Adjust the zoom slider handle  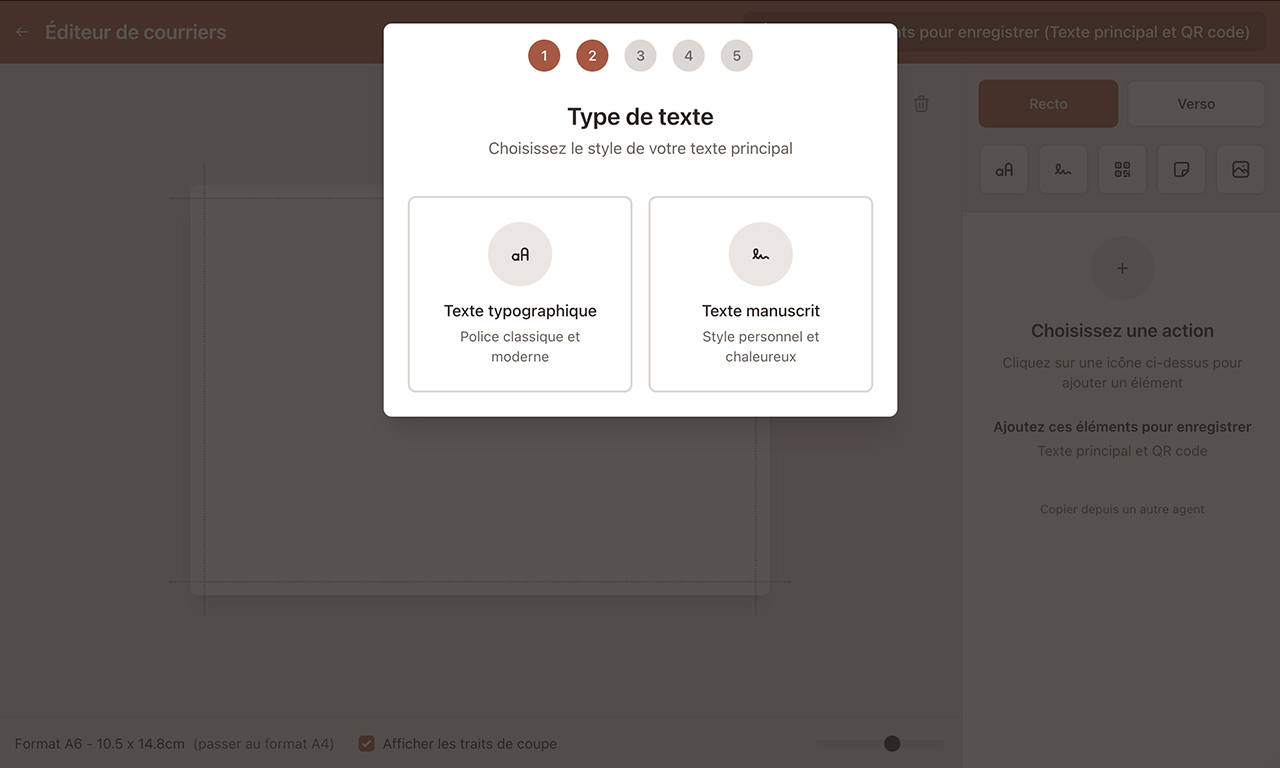(x=891, y=743)
